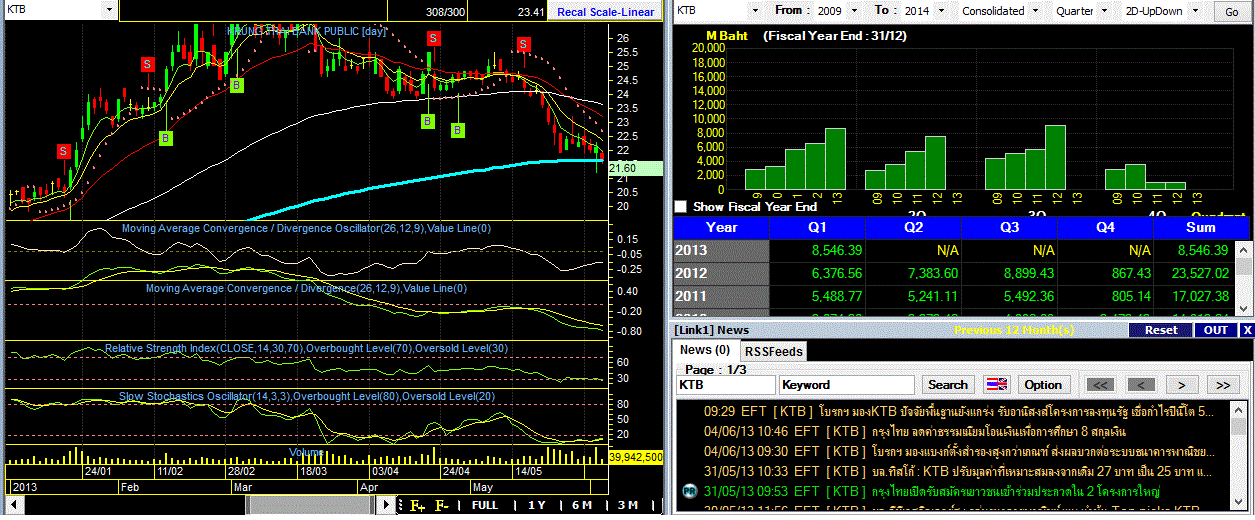Click the 7,383.60 Q2 2012 cell
Screen dimensions: 1255x520
click(931, 273)
